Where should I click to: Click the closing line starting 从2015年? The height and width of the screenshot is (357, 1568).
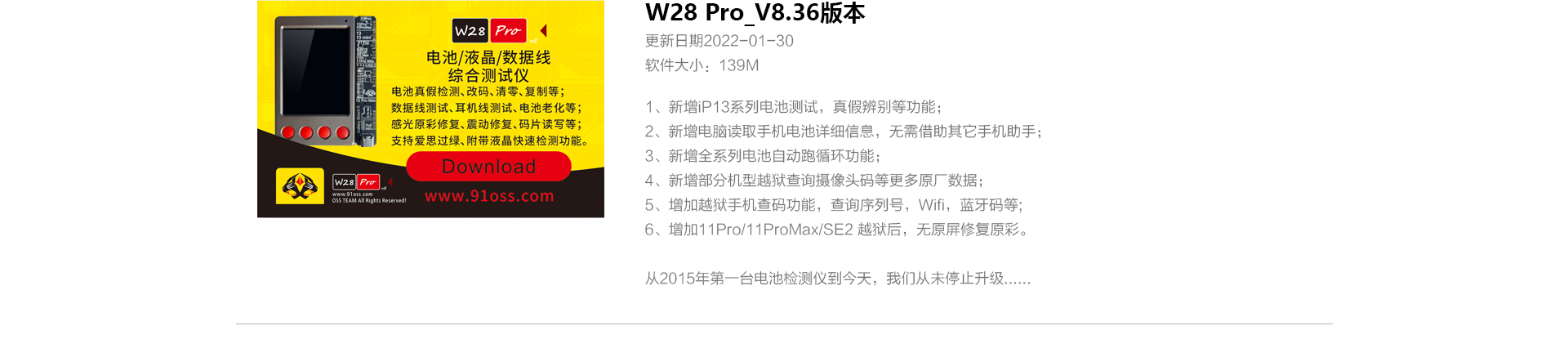[x=838, y=279]
